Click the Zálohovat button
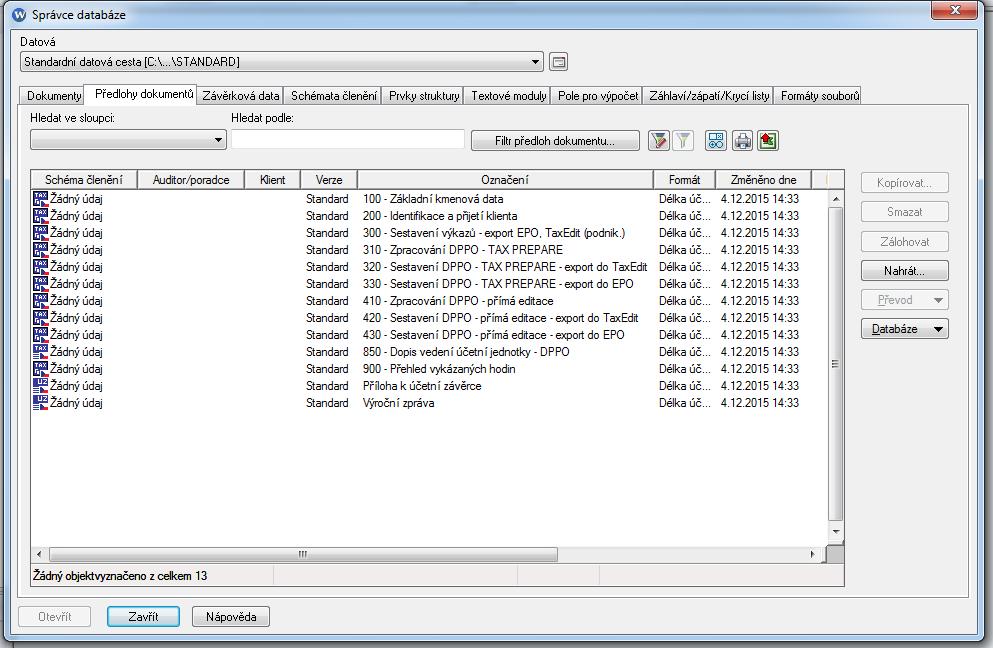This screenshot has height=648, width=993. tap(904, 241)
